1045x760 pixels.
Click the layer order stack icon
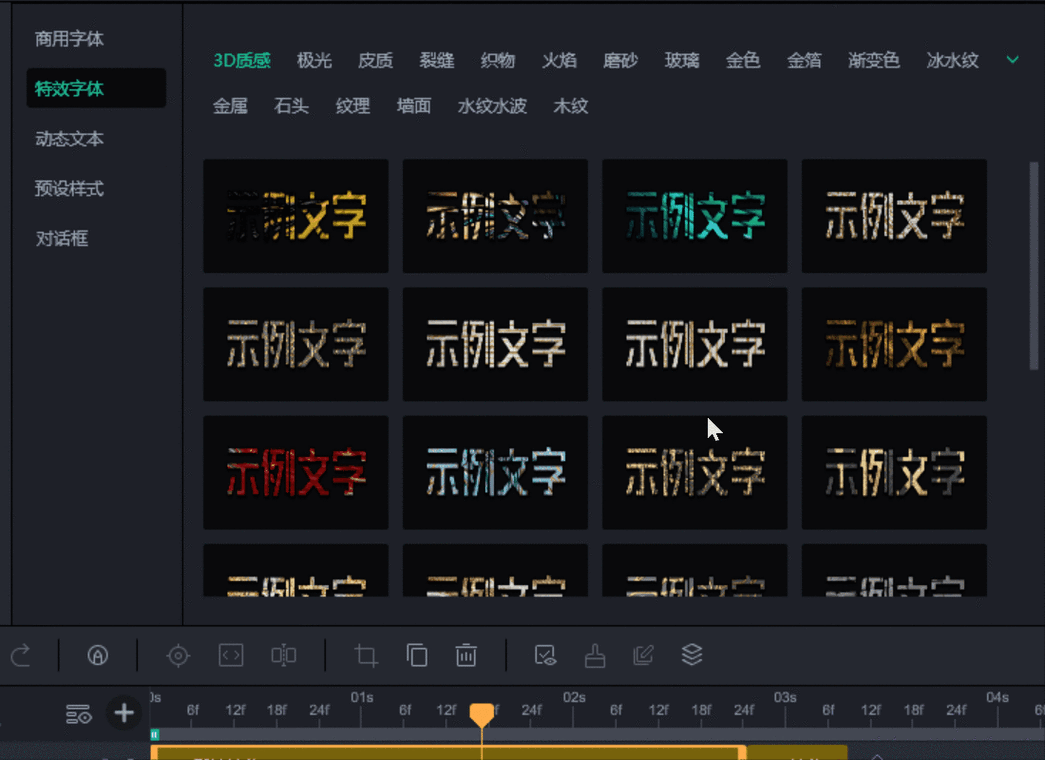pos(691,655)
